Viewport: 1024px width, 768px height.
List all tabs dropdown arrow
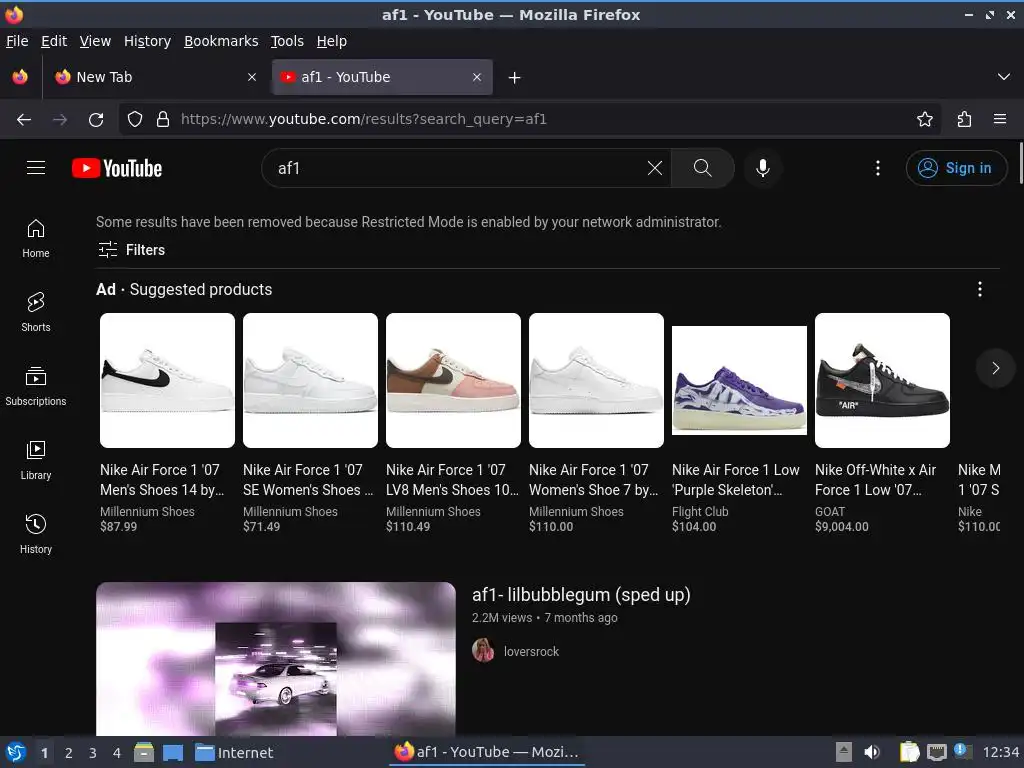click(1004, 77)
